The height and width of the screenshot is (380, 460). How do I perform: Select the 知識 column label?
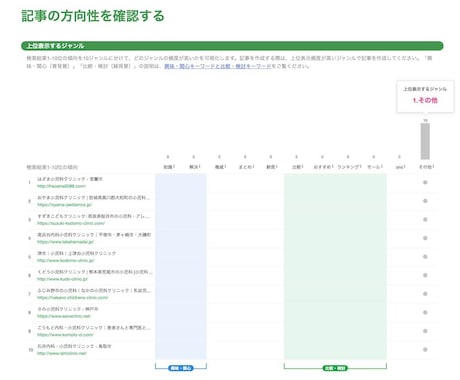click(x=168, y=167)
